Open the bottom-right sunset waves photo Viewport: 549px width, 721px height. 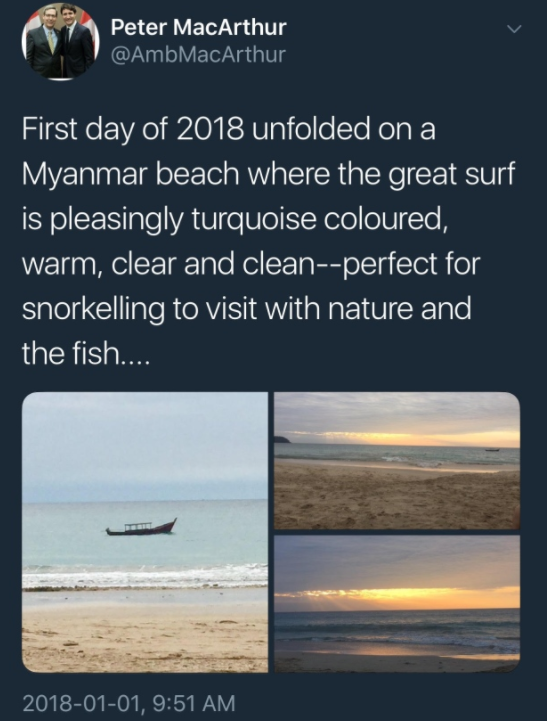click(397, 604)
